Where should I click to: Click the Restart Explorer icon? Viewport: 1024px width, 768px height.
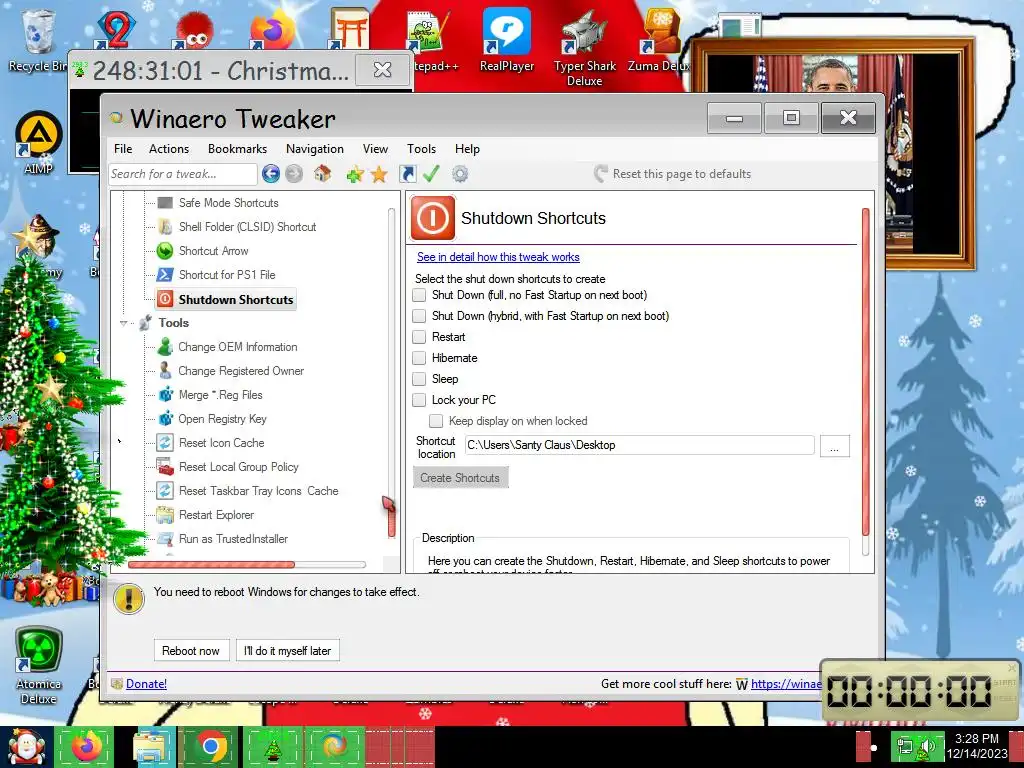165,515
